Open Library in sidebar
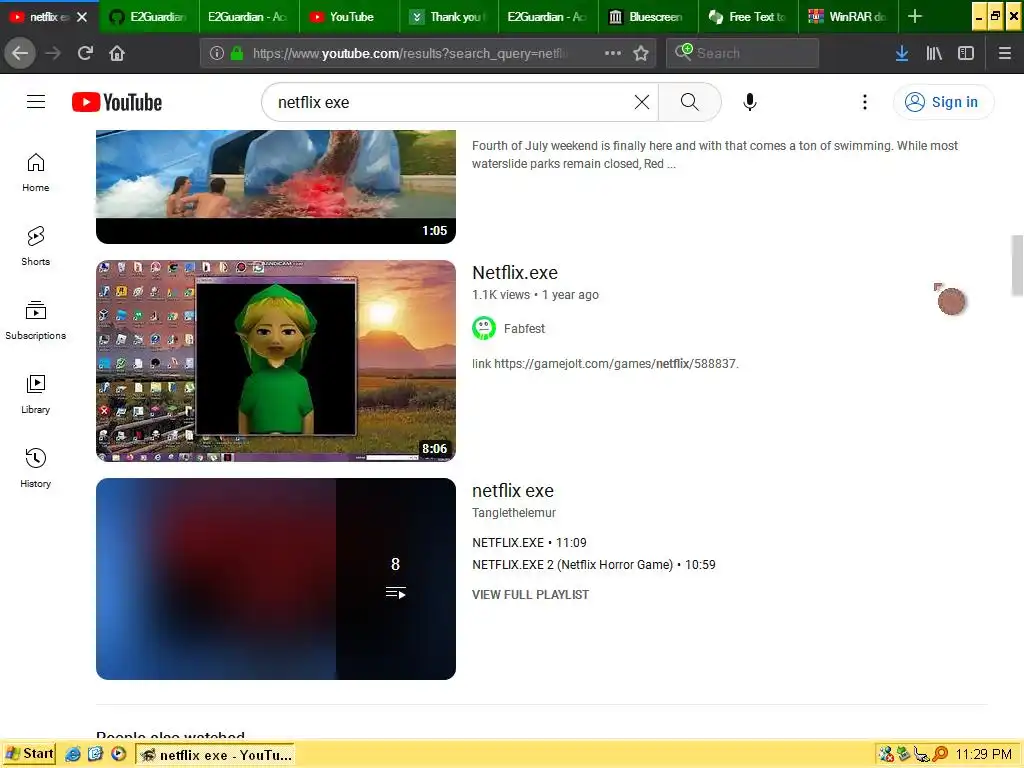This screenshot has width=1024, height=768. pyautogui.click(x=36, y=394)
